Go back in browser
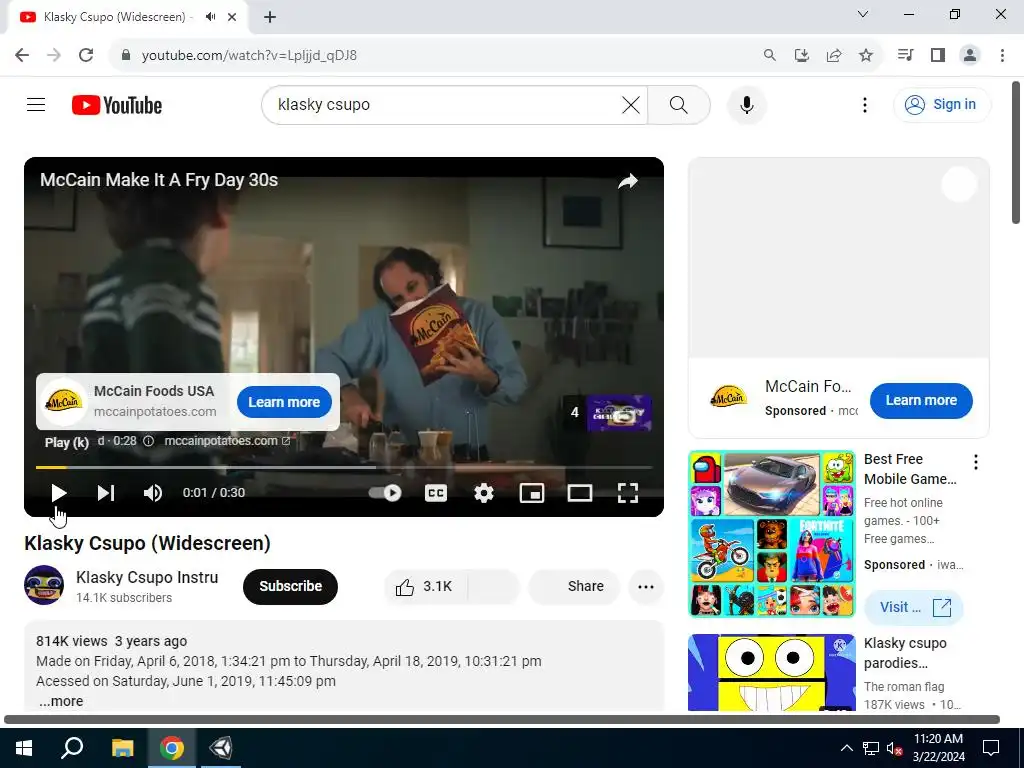The height and width of the screenshot is (768, 1024). point(22,56)
